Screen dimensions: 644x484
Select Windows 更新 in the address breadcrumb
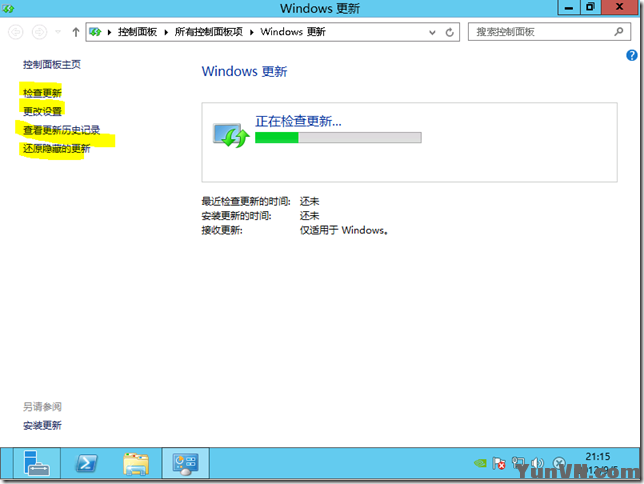[x=293, y=32]
